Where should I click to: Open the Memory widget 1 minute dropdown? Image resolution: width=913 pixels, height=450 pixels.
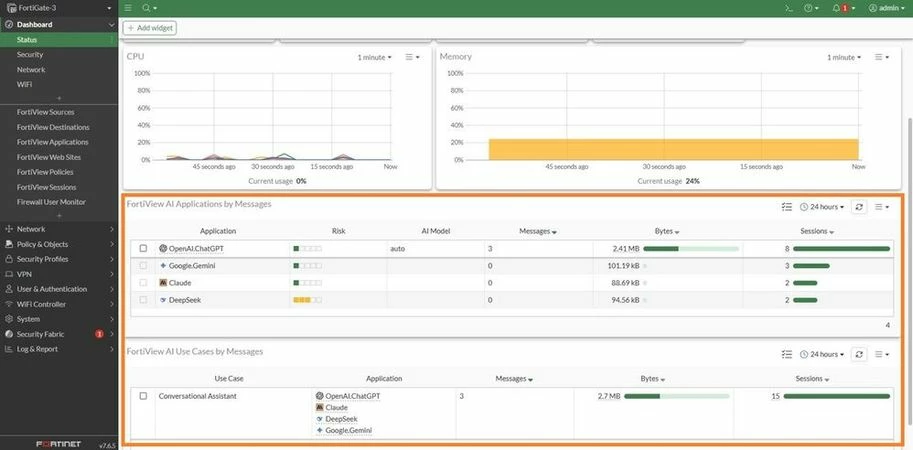tap(844, 57)
